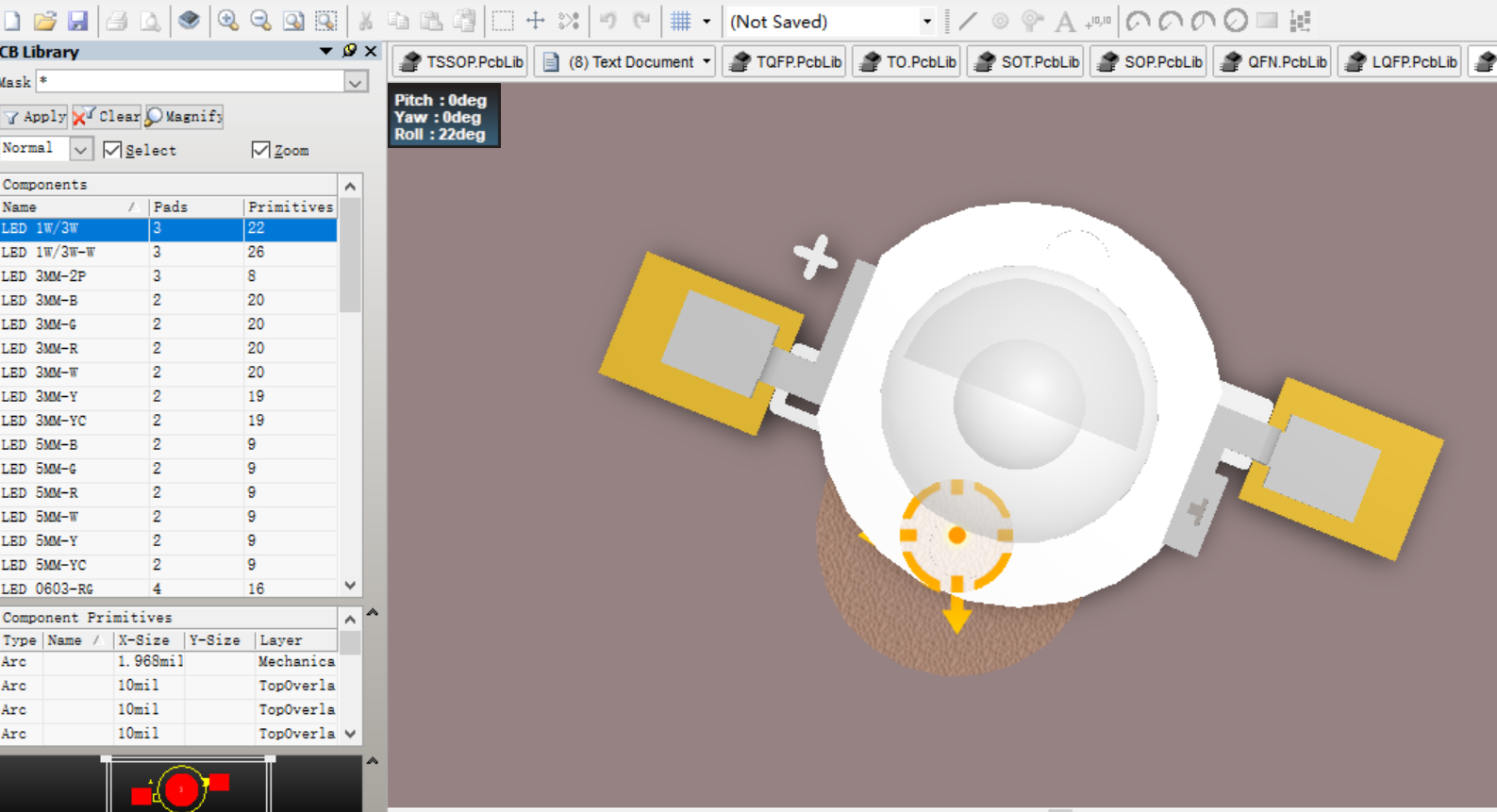Open the (Not Saved) view configuration dropdown
The image size is (1497, 812).
pyautogui.click(x=927, y=21)
